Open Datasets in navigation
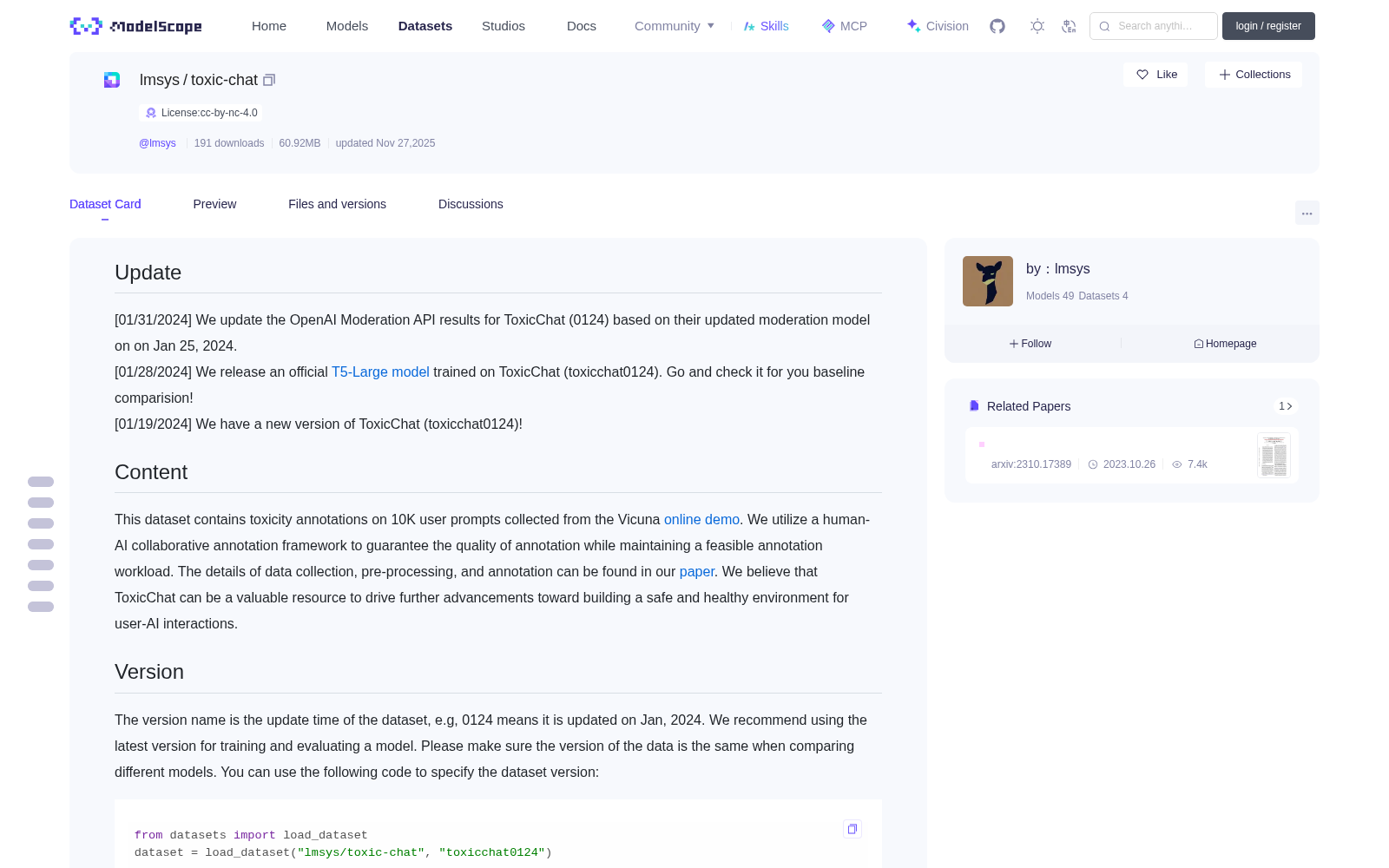Viewport: 1389px width, 868px height. point(425,26)
